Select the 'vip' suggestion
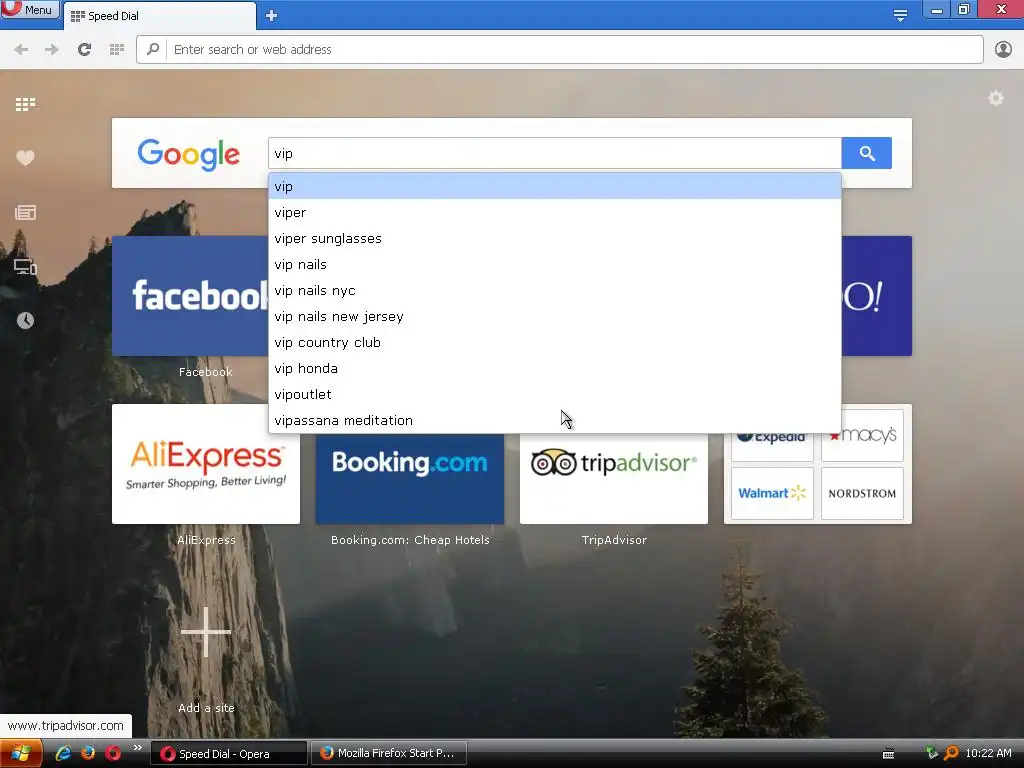This screenshot has width=1024, height=768. (x=554, y=187)
